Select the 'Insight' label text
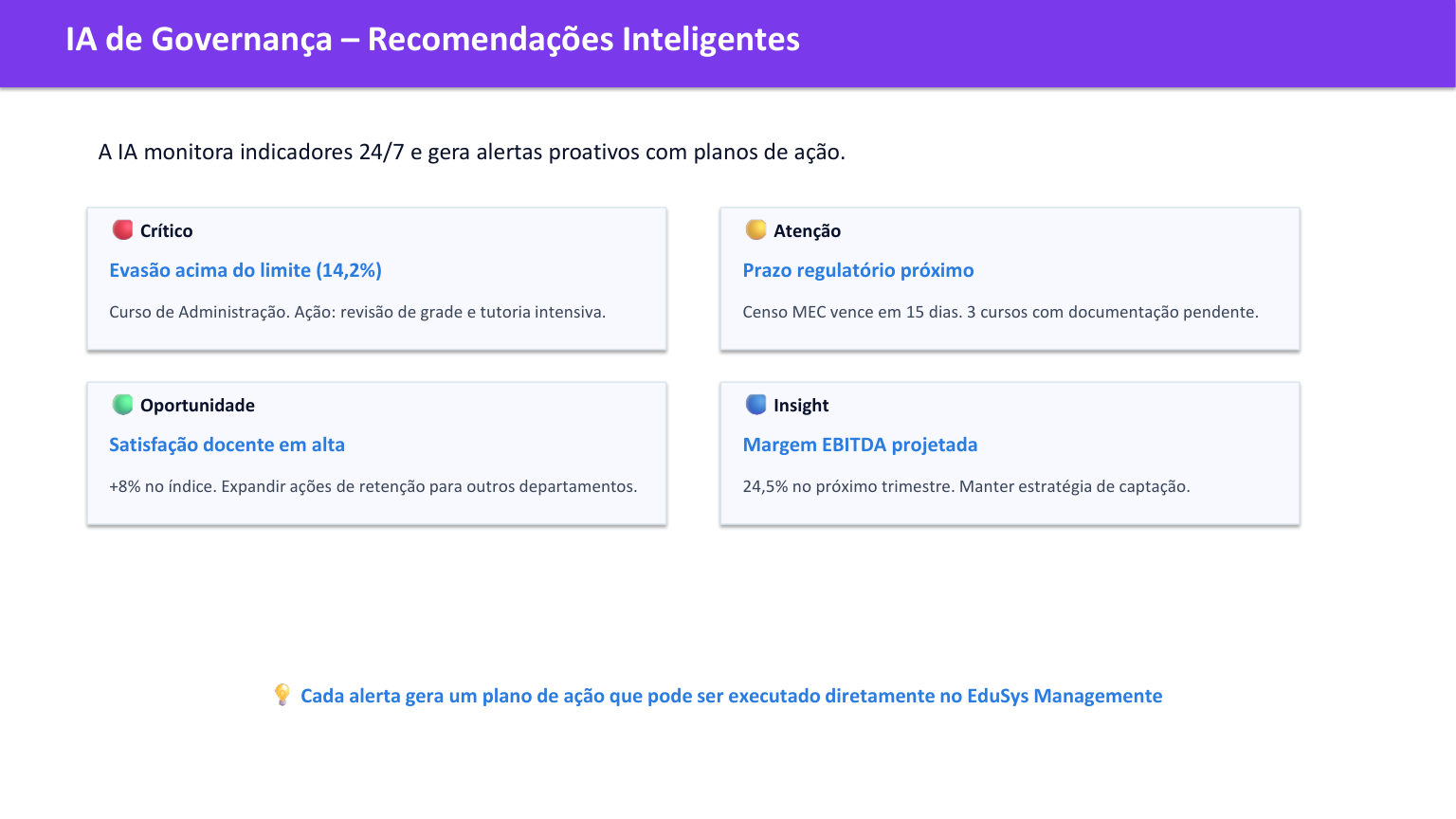This screenshot has width=1456, height=819. click(x=801, y=405)
